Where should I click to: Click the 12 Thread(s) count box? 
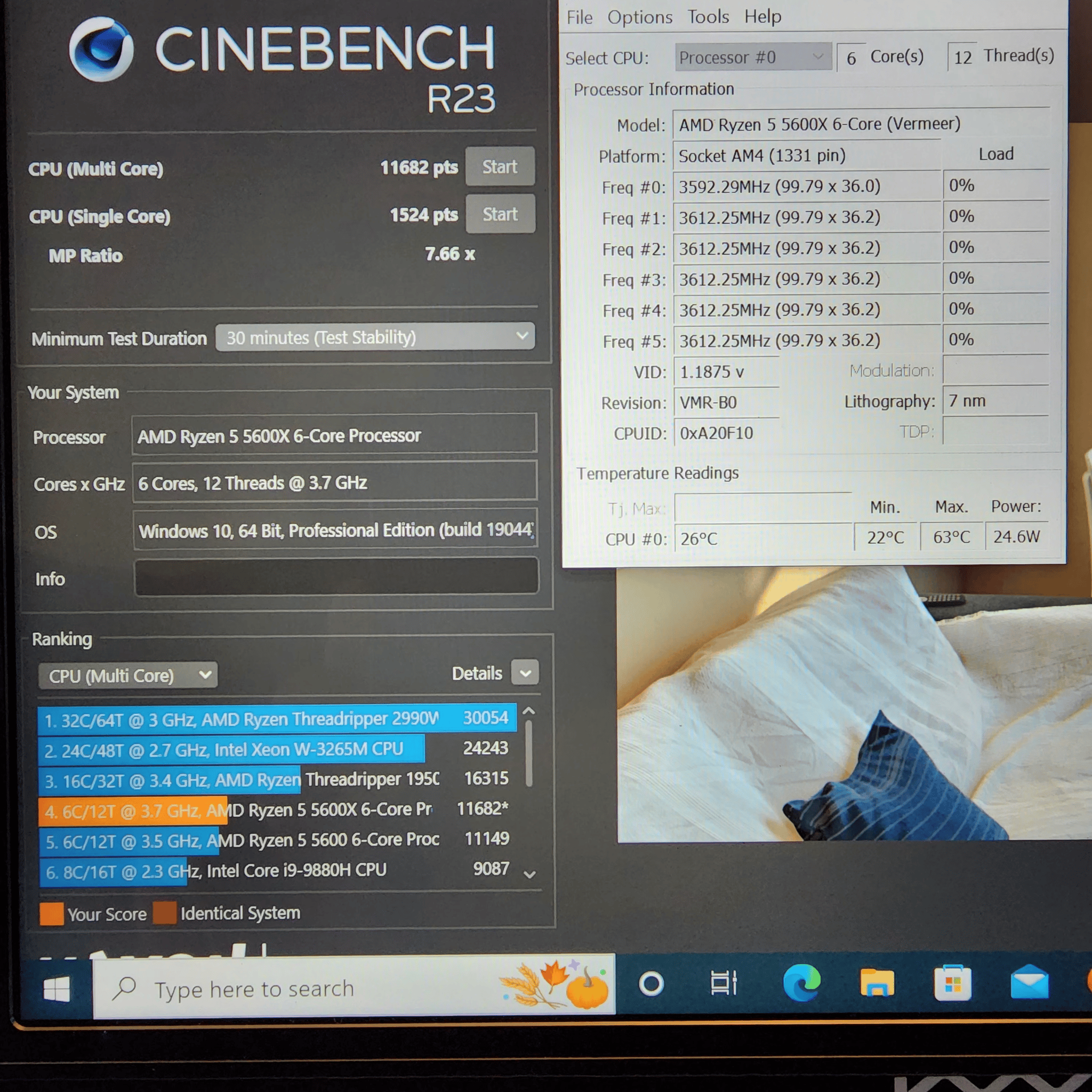pyautogui.click(x=962, y=57)
